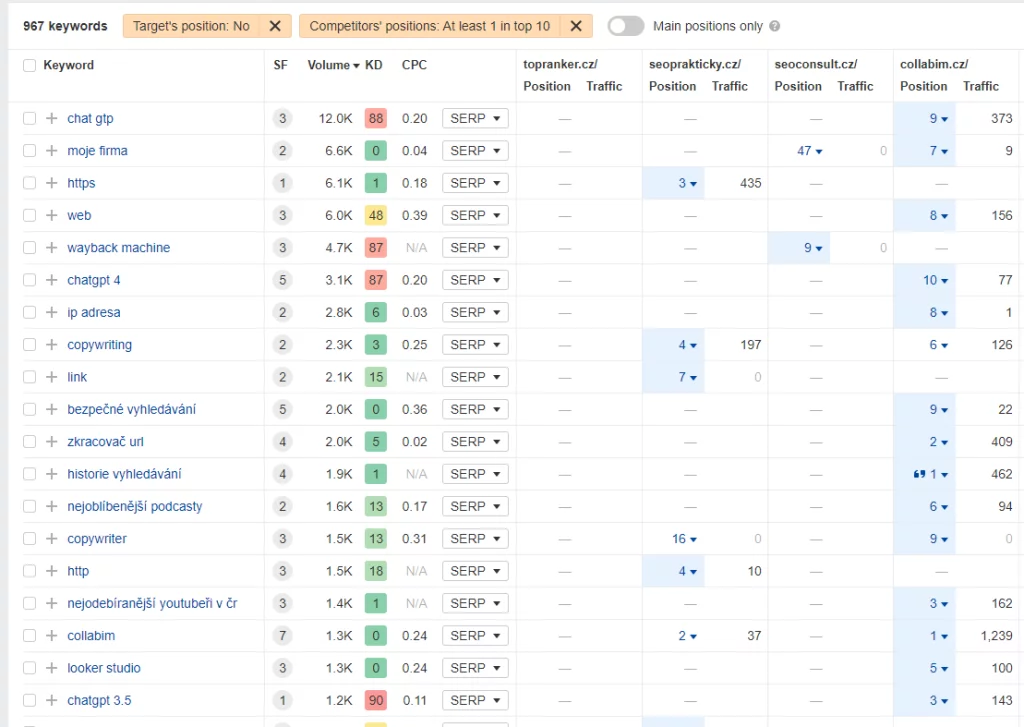Check the 'https' keyword row

tap(29, 183)
